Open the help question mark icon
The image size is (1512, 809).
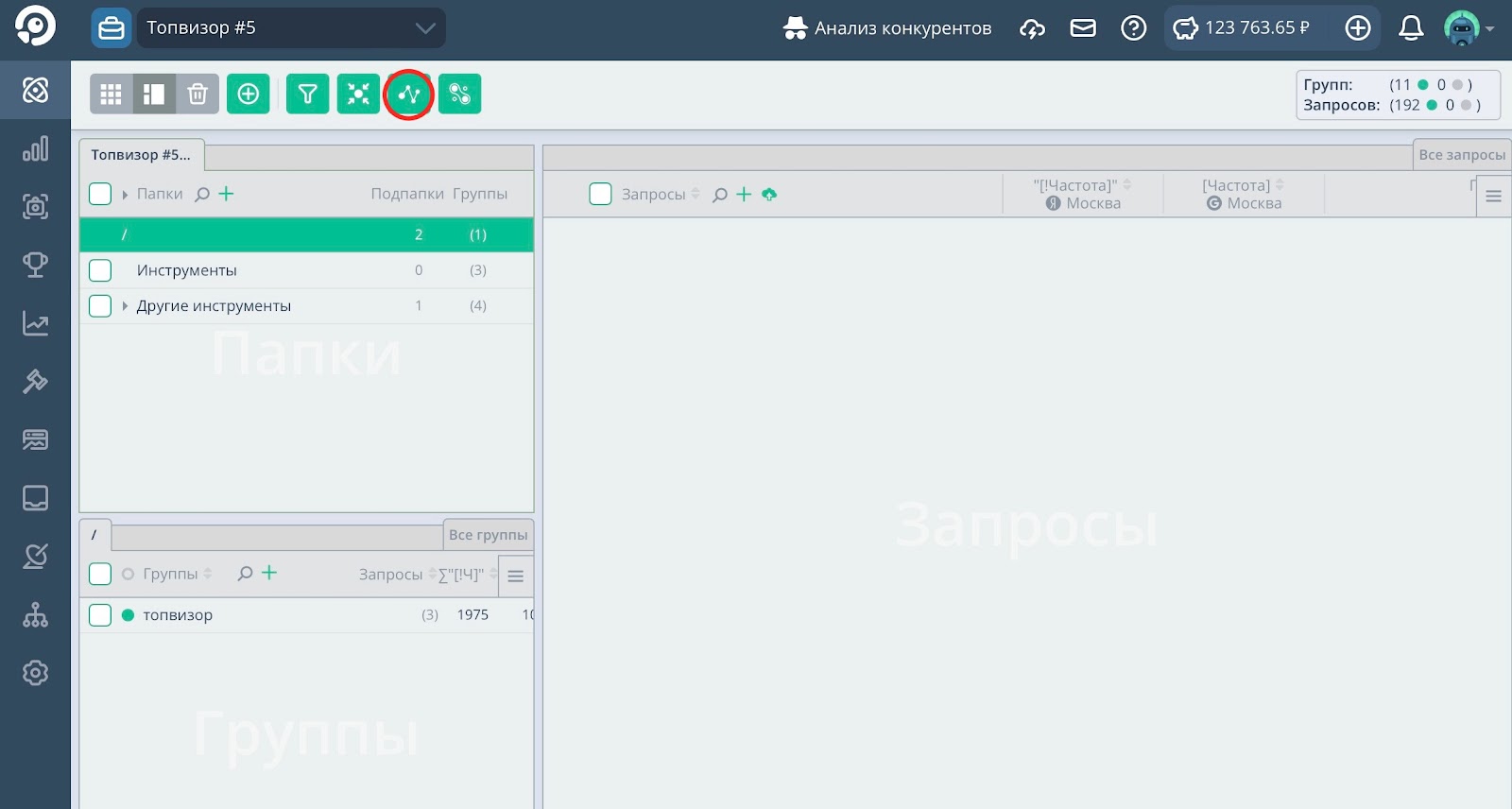[x=1133, y=28]
